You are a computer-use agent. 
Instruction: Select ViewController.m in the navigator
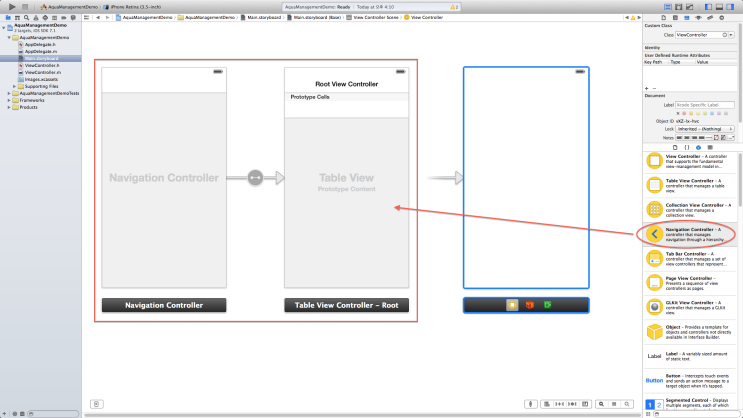(x=42, y=73)
